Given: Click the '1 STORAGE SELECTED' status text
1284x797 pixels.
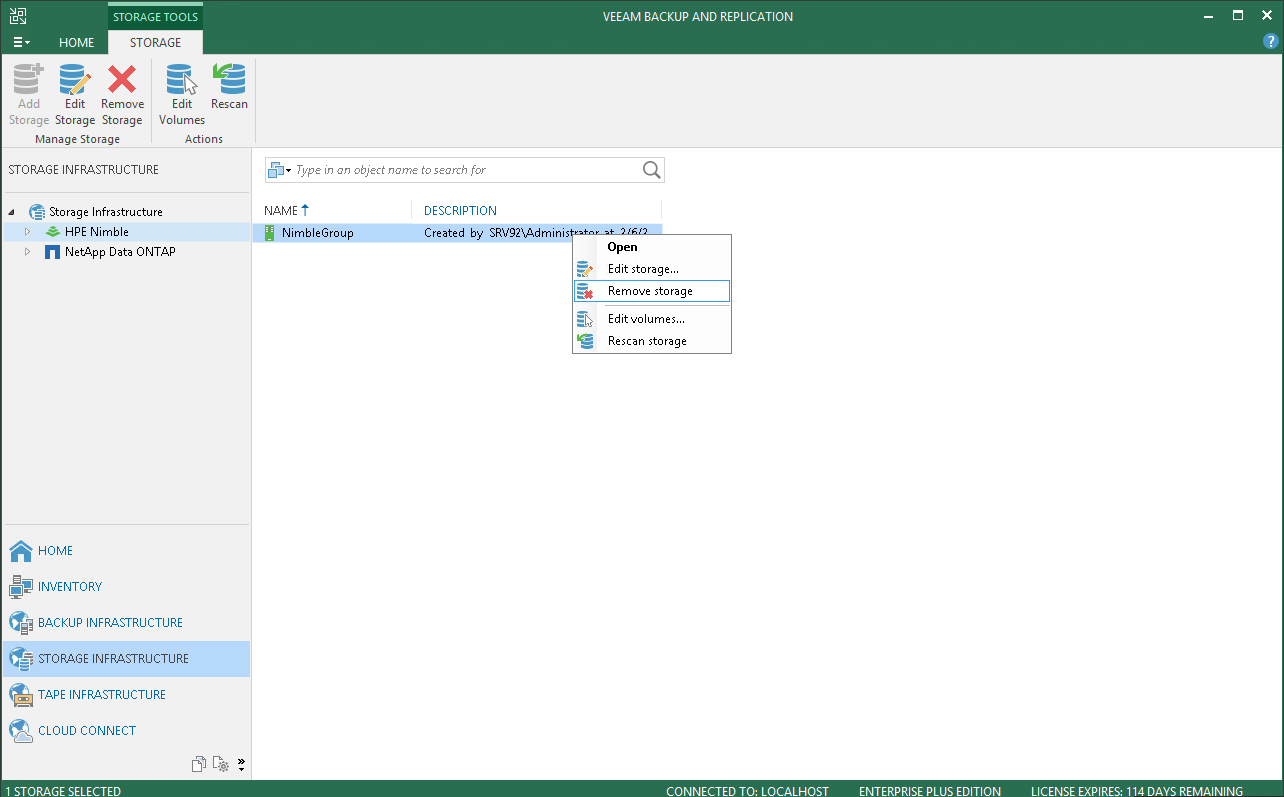Looking at the screenshot, I should click(x=63, y=791).
